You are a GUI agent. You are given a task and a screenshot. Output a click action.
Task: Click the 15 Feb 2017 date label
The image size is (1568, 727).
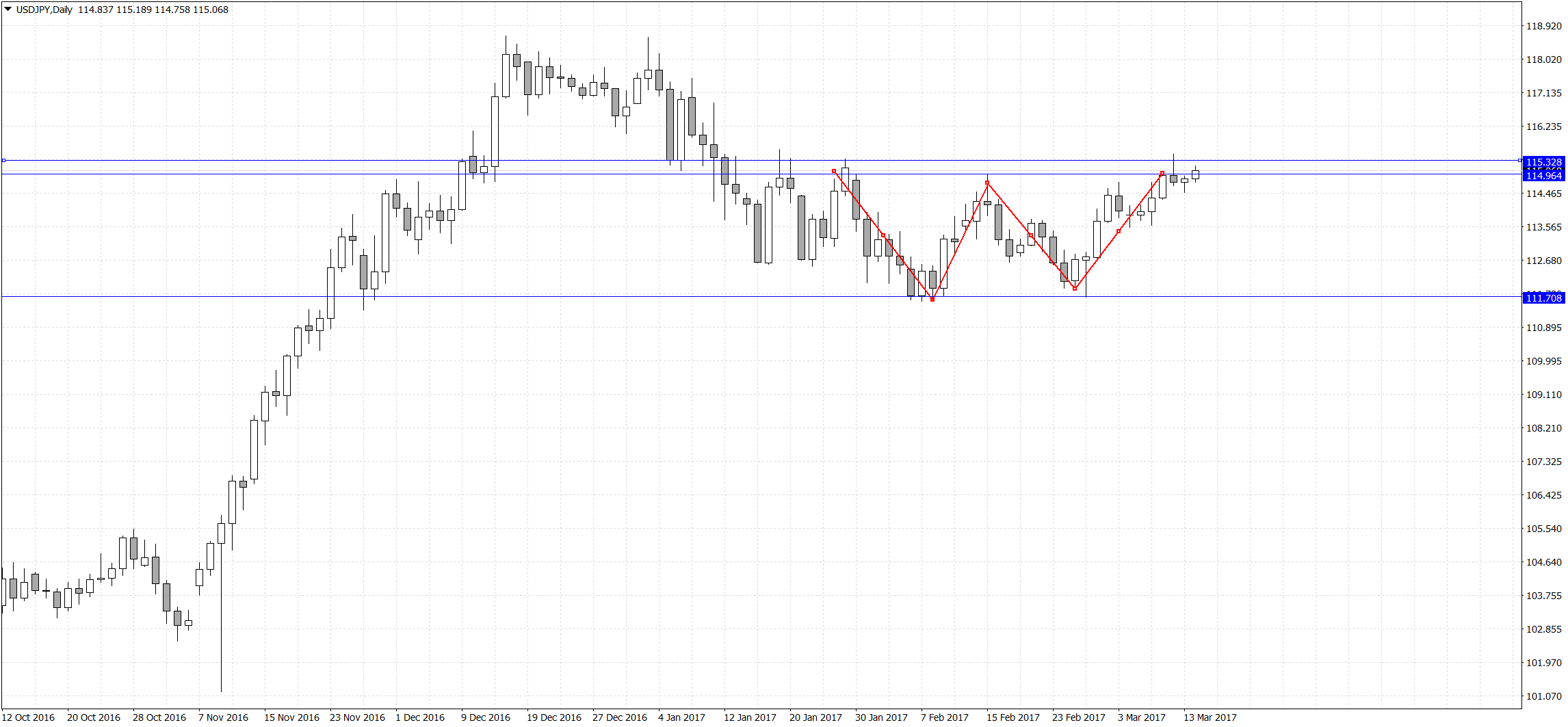[1013, 717]
